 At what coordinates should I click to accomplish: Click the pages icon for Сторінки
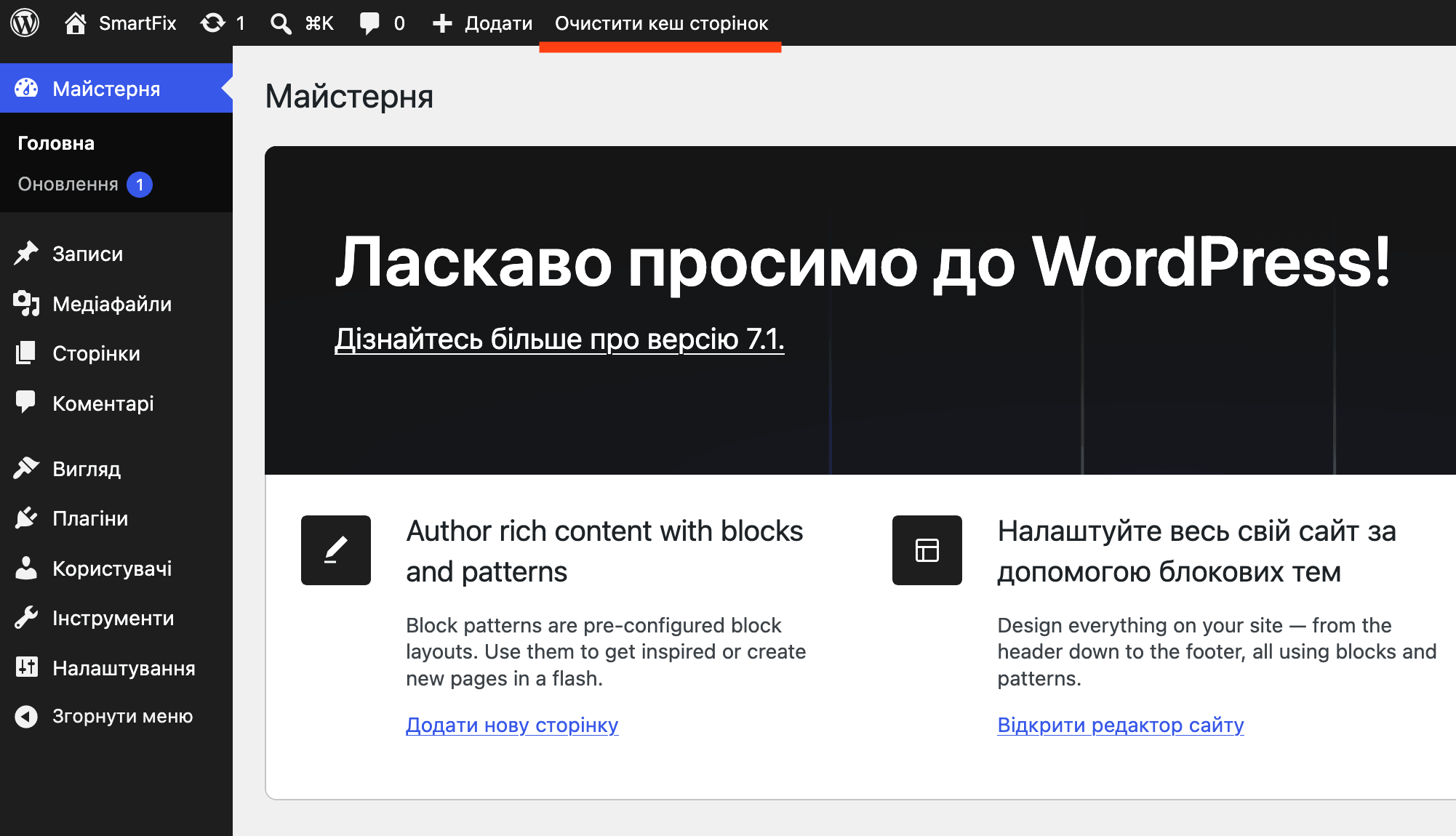[x=26, y=353]
